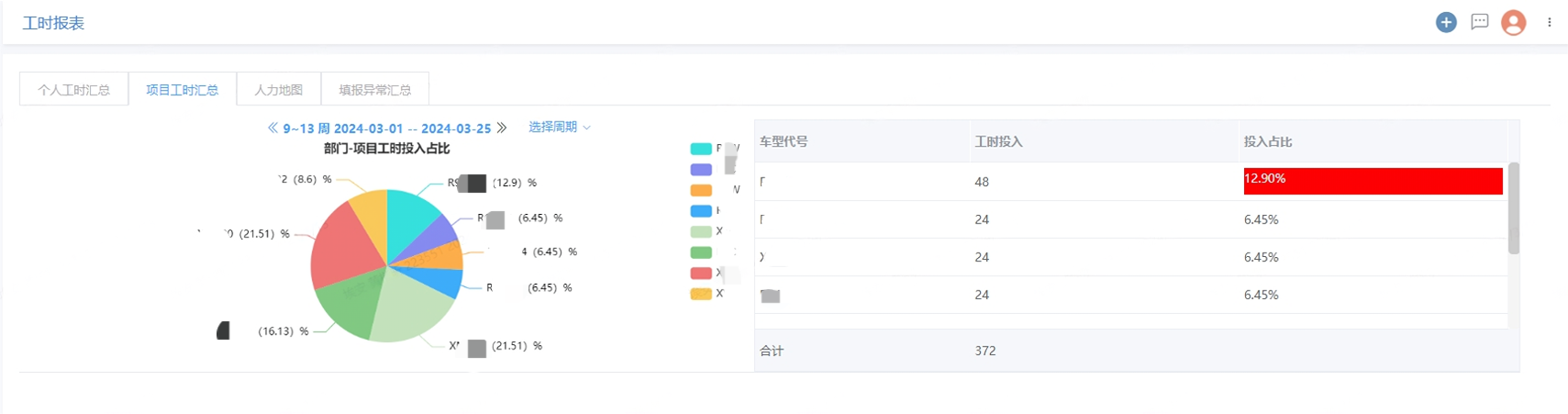The width and height of the screenshot is (1568, 414).
Task: Switch to the 人力地图 tab
Action: click(278, 90)
